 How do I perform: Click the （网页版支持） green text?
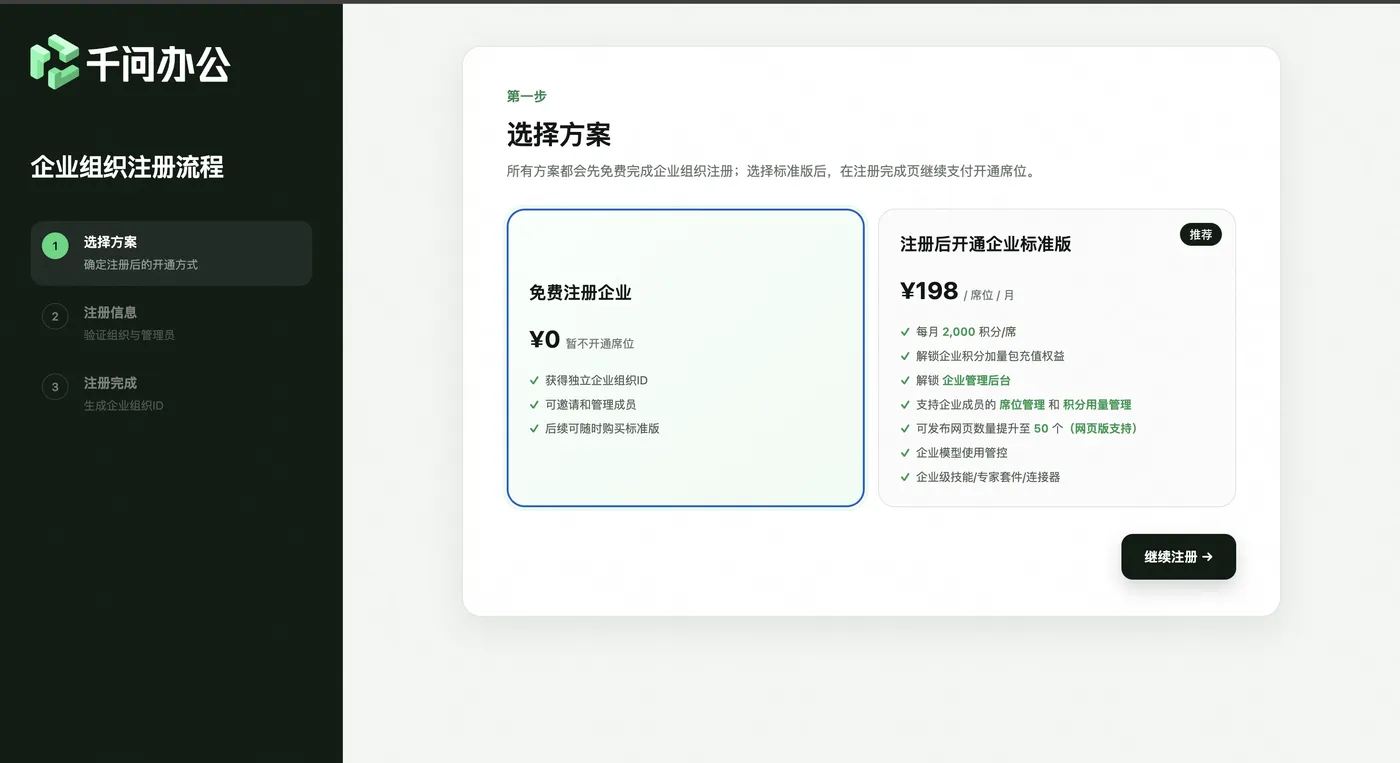pos(1102,428)
